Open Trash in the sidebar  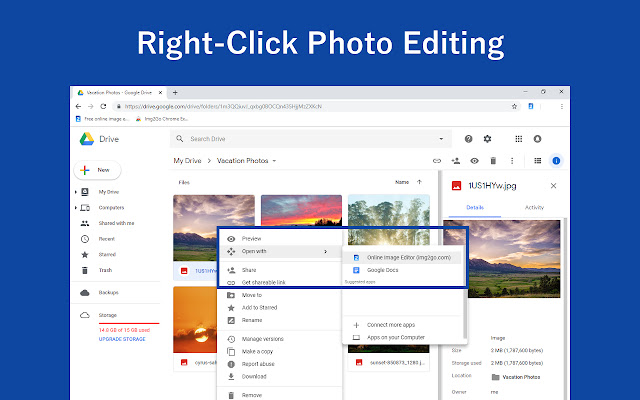point(105,270)
